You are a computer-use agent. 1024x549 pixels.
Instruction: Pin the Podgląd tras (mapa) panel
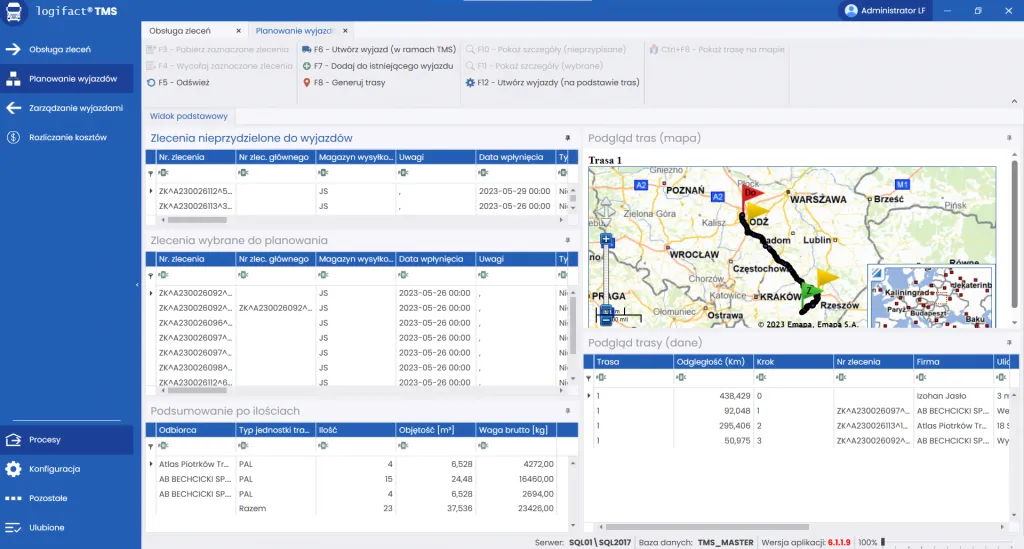[1008, 138]
